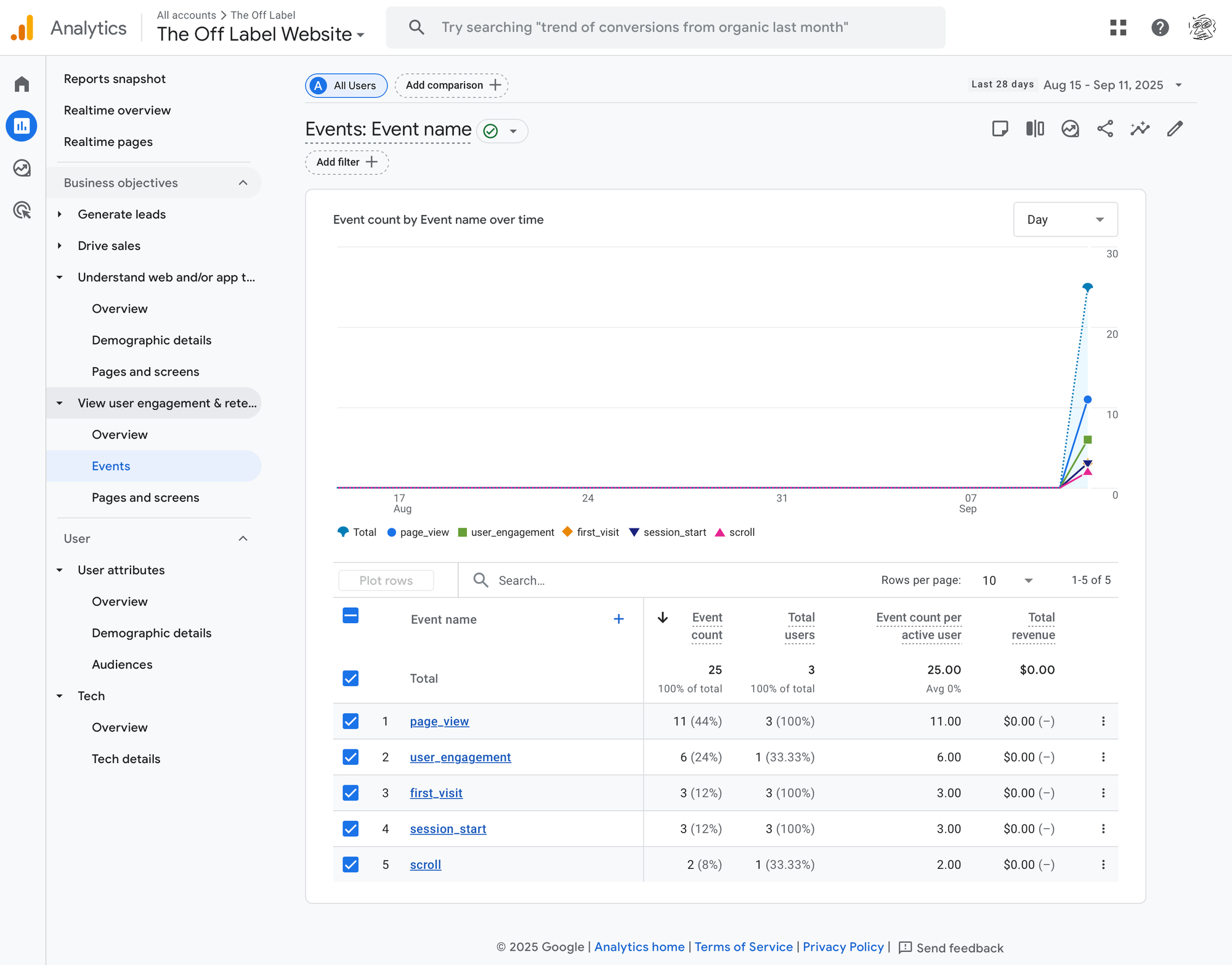Click the help question mark icon
Viewport: 1232px width, 965px height.
(1160, 28)
